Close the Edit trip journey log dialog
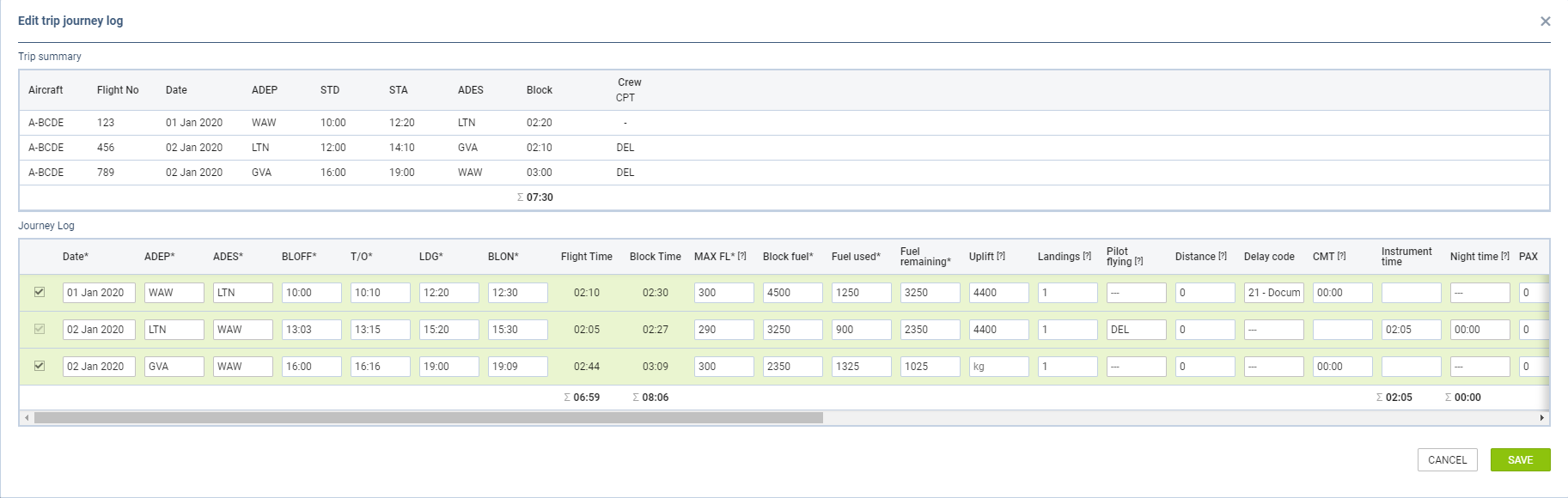Image resolution: width=1568 pixels, height=498 pixels. (1545, 21)
